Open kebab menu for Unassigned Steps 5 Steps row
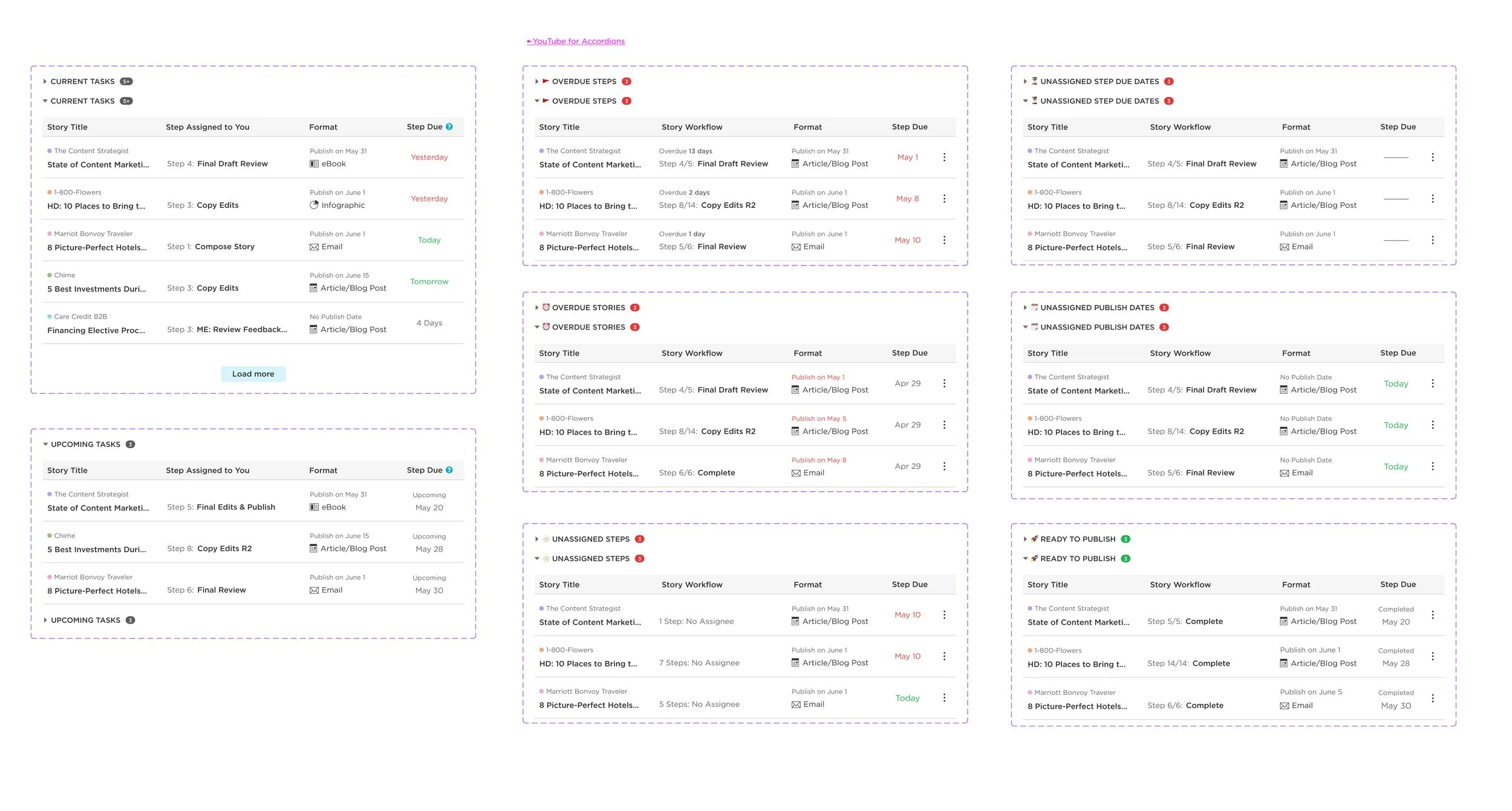1512x811 pixels. pyautogui.click(x=944, y=698)
